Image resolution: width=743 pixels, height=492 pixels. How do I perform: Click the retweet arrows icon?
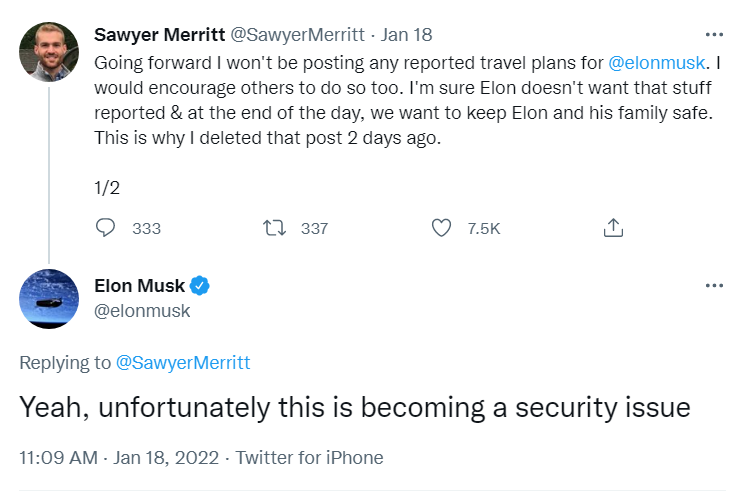coord(273,228)
